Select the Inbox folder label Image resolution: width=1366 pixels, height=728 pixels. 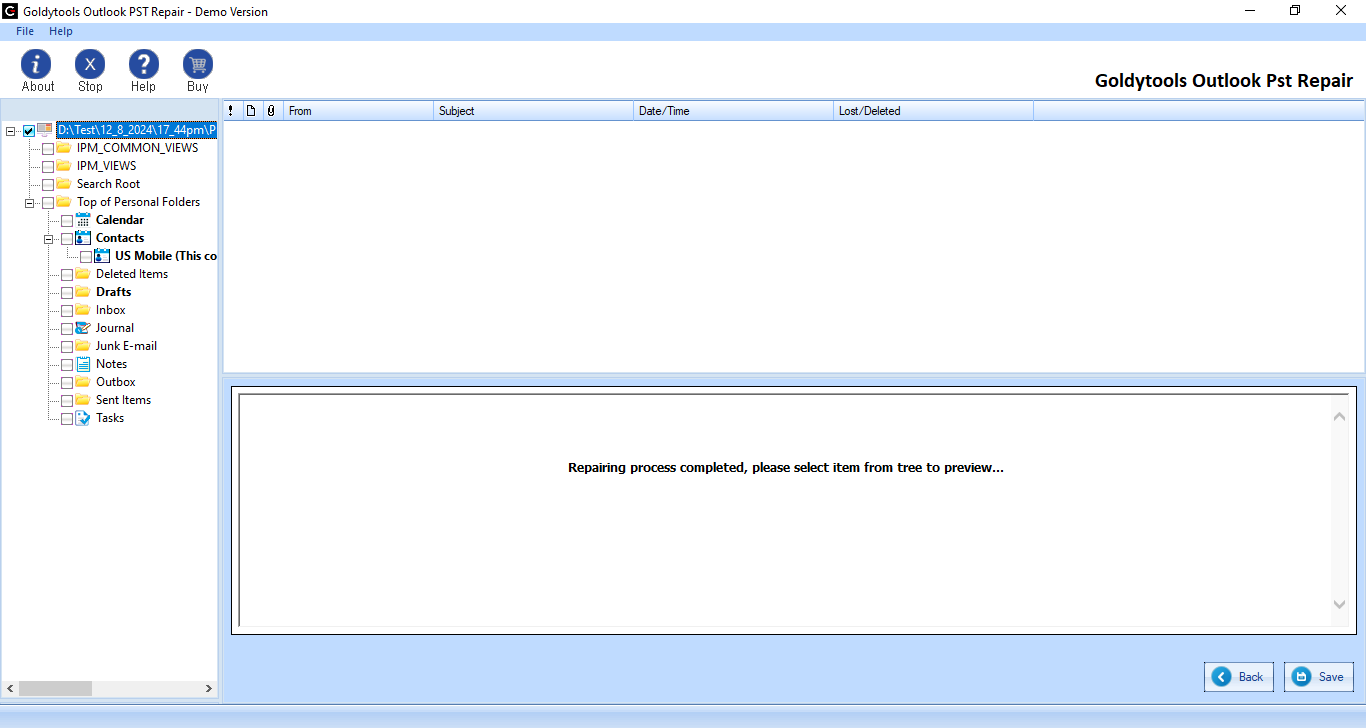click(111, 310)
